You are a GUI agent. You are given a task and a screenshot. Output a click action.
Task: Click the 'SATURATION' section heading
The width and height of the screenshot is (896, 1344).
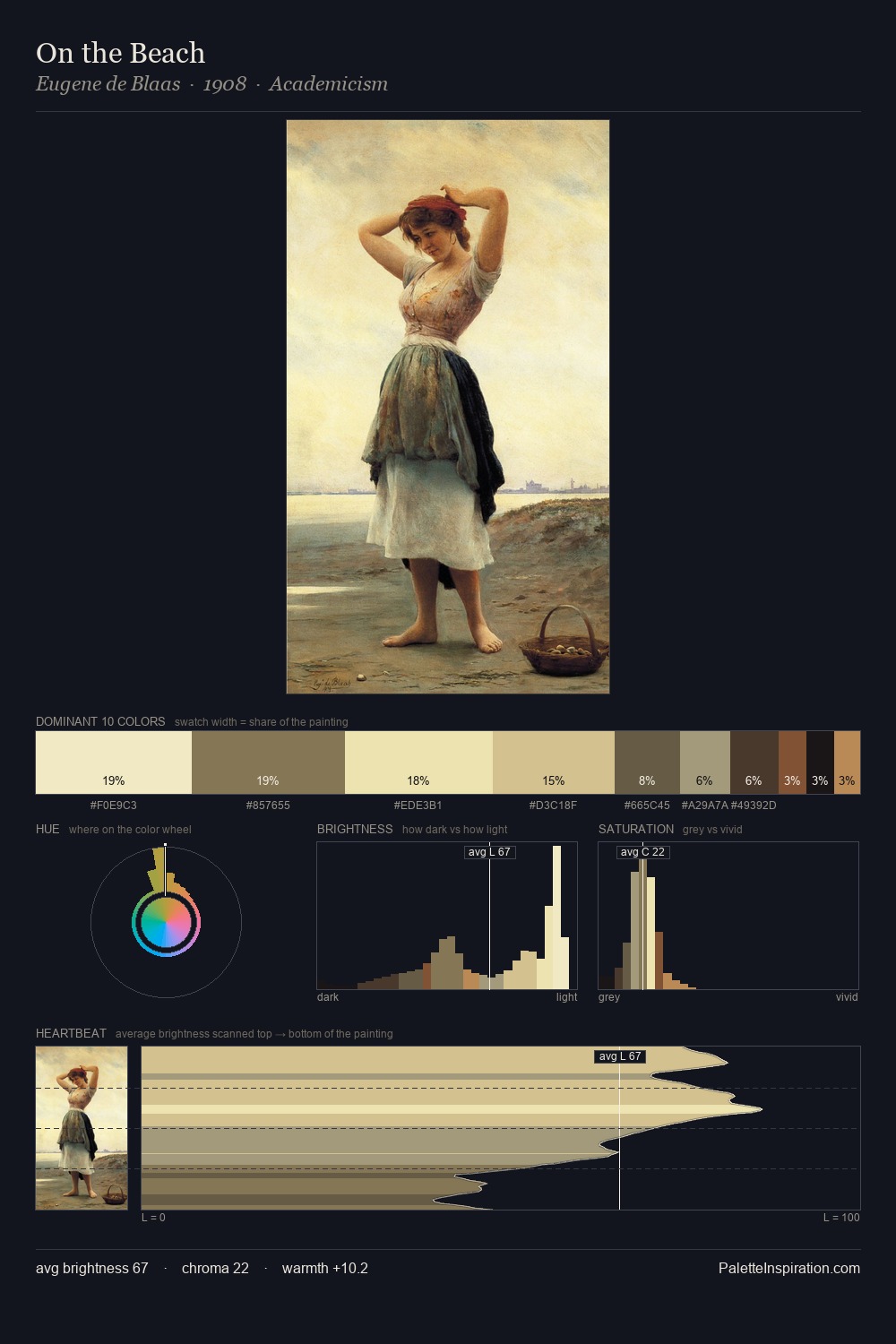click(x=636, y=829)
